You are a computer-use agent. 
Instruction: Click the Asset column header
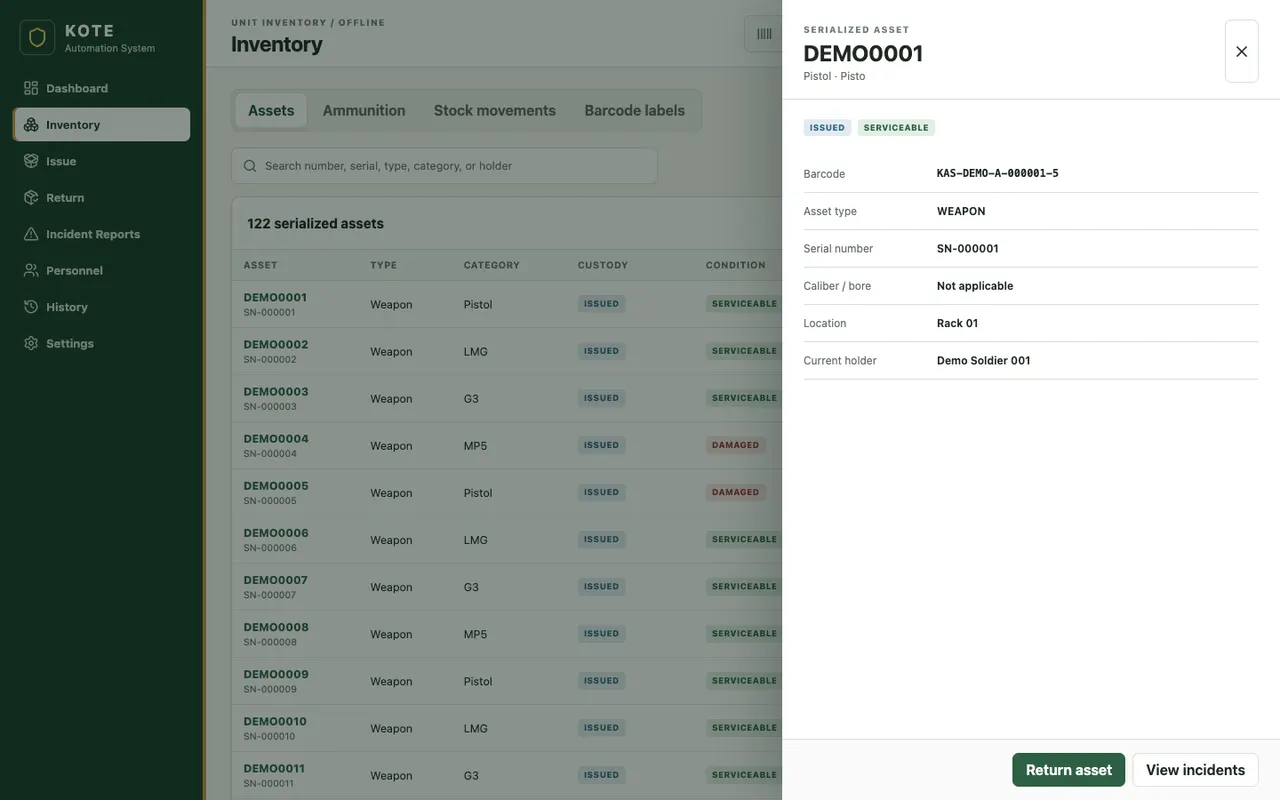(260, 265)
